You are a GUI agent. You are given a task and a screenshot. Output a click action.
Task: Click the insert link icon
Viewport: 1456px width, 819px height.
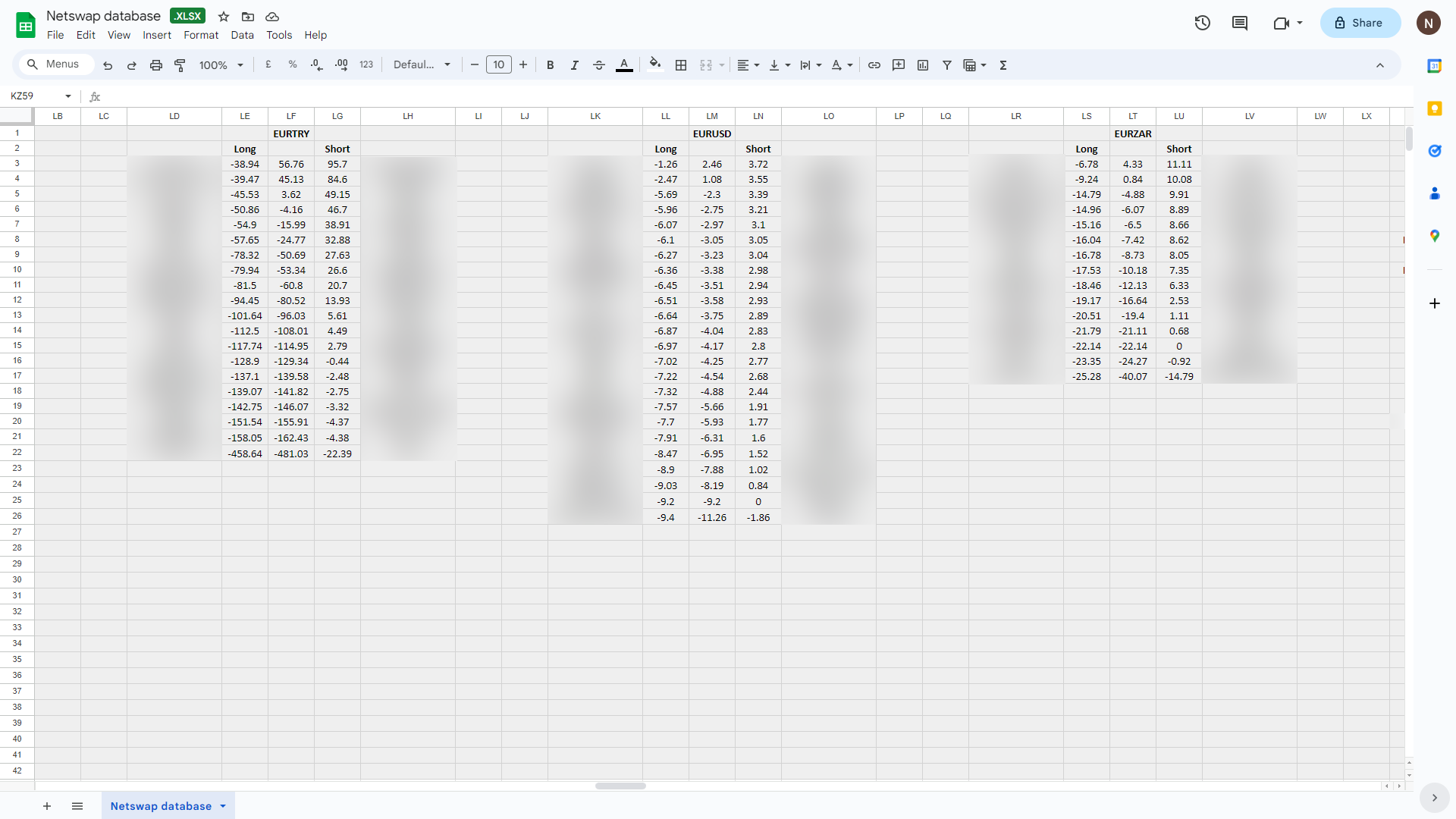874,65
